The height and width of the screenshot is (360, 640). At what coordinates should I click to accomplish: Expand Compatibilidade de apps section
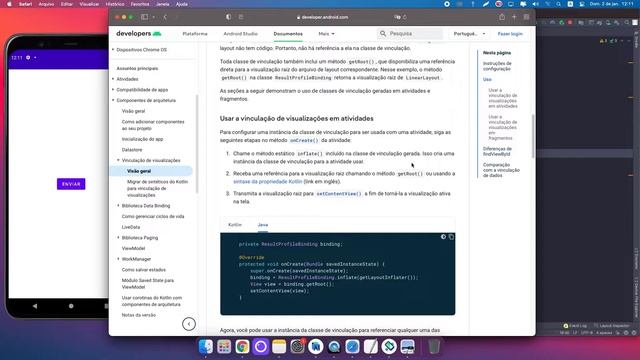point(113,89)
